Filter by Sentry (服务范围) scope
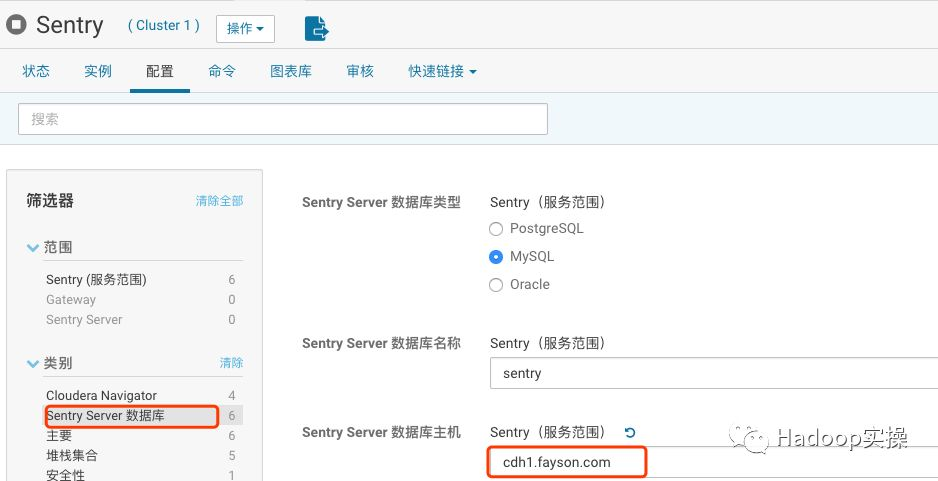Image resolution: width=938 pixels, height=481 pixels. click(x=96, y=279)
